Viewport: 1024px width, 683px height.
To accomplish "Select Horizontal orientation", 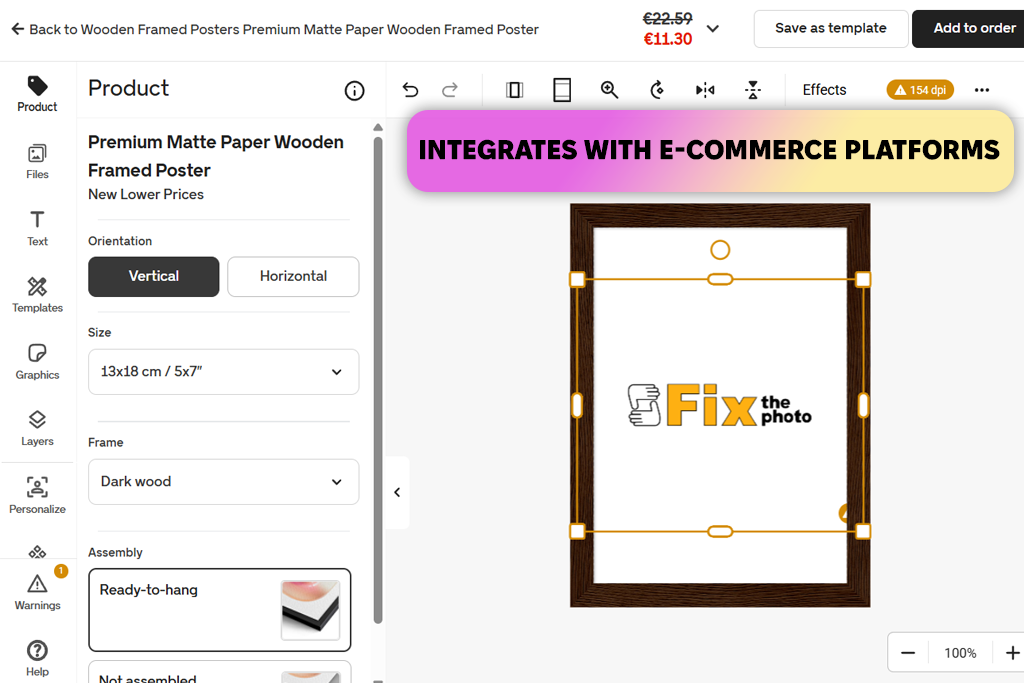I will pos(293,276).
